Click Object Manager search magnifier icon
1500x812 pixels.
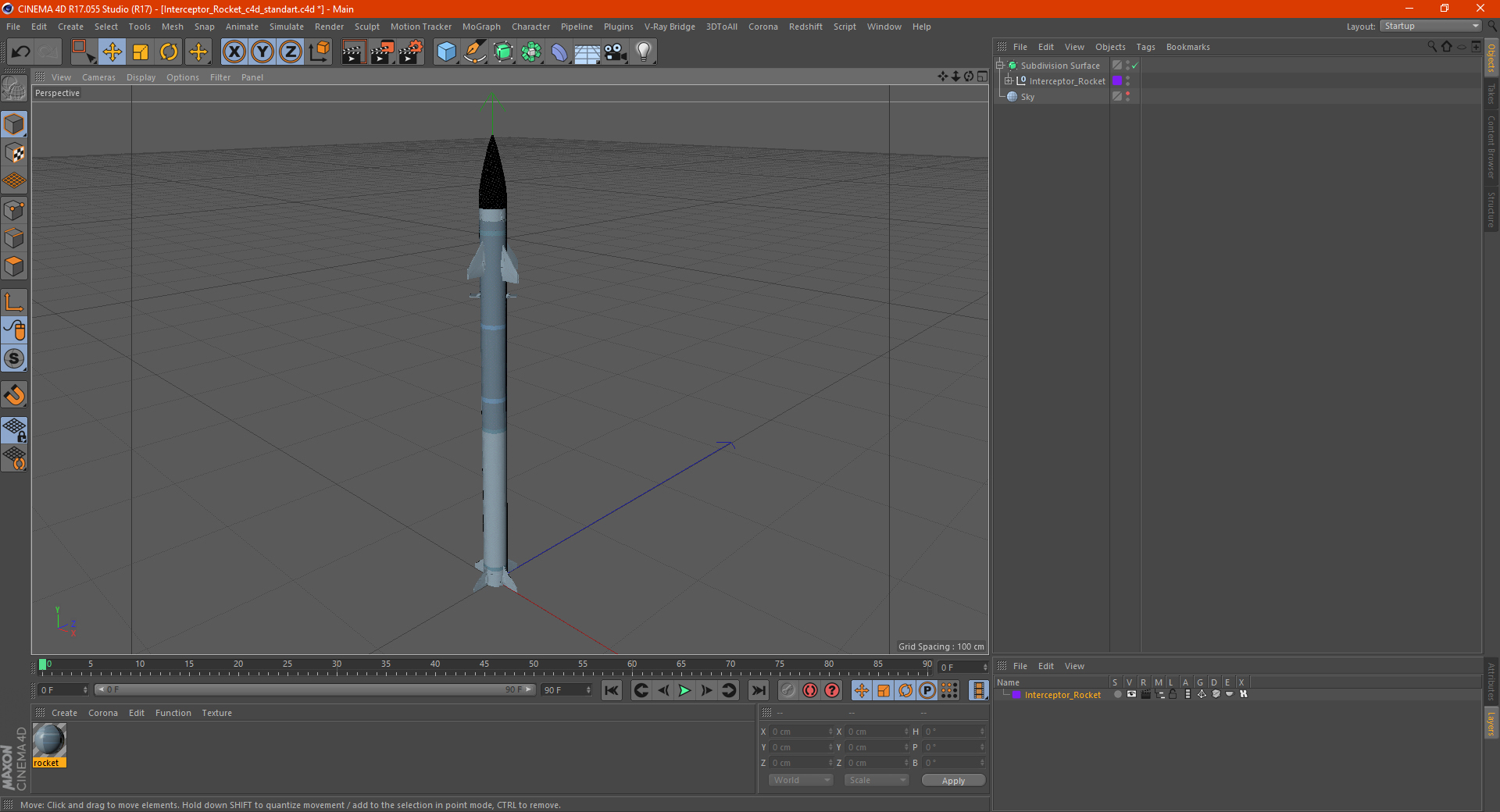tap(1432, 47)
